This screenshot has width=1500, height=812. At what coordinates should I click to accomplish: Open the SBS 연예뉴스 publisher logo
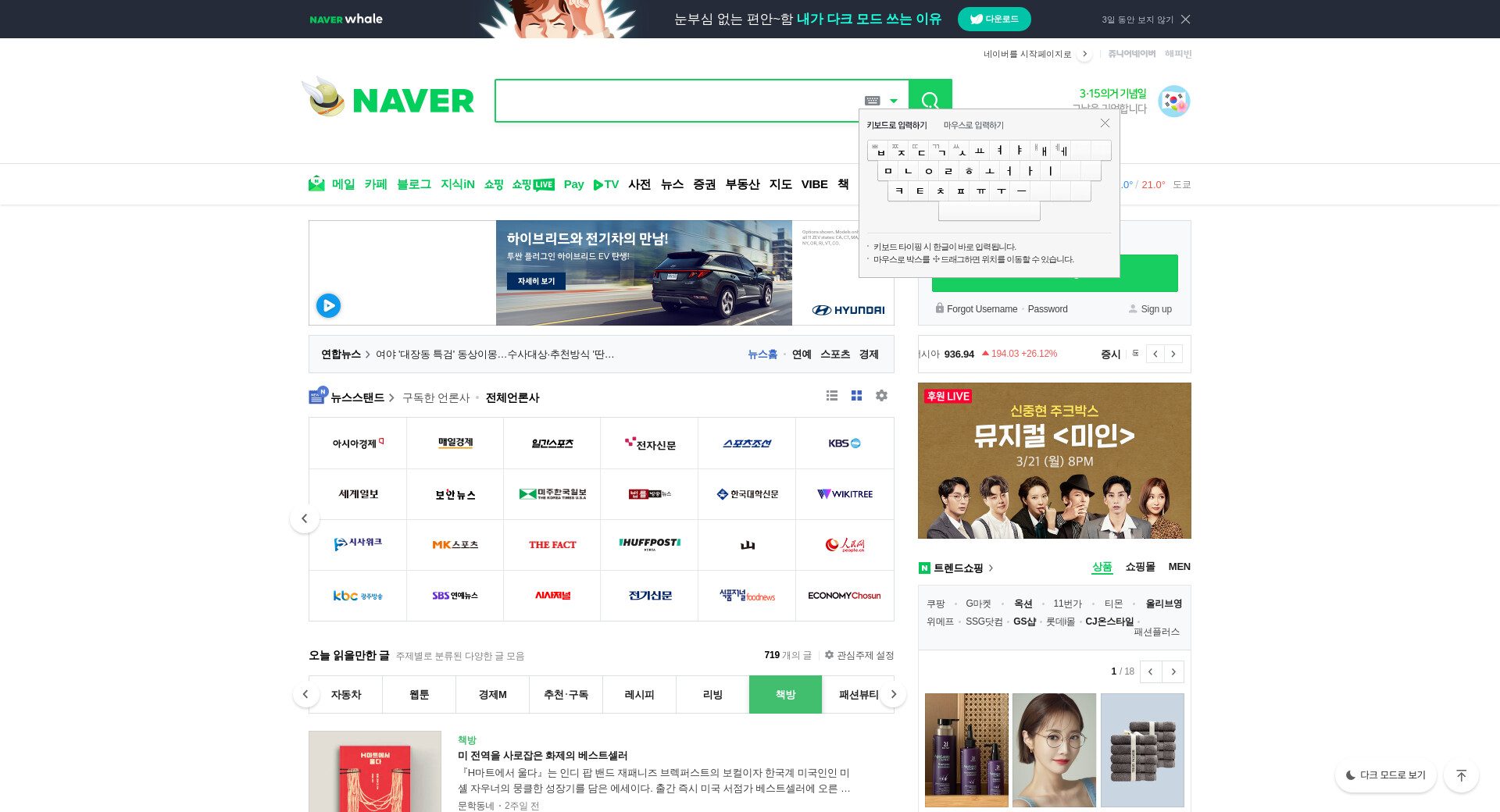455,596
